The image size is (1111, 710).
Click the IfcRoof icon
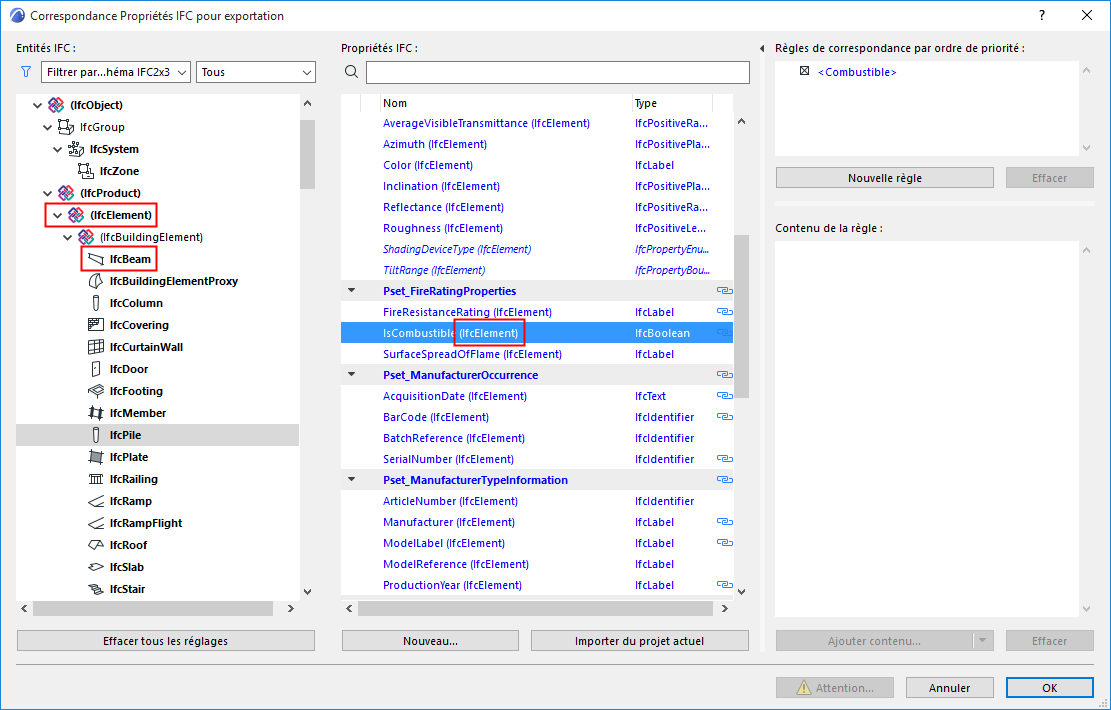click(x=96, y=545)
